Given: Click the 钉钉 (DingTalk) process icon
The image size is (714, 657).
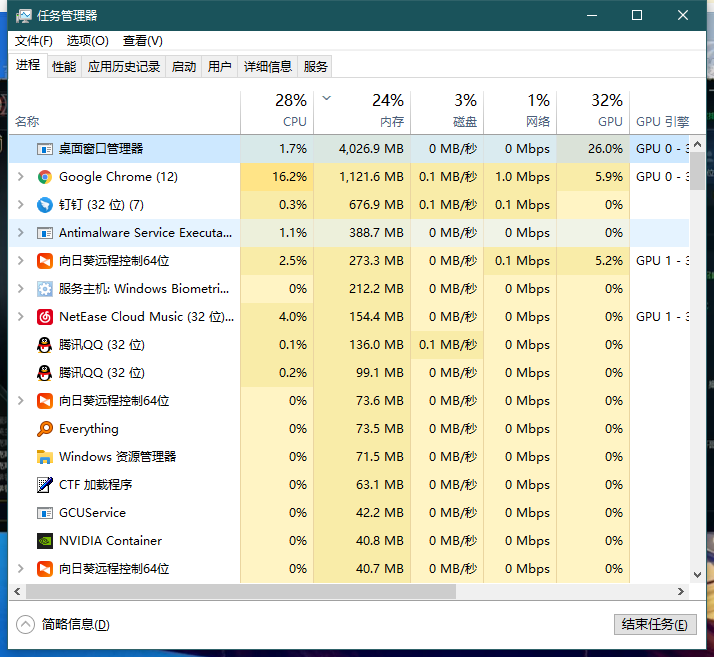Looking at the screenshot, I should 45,205.
